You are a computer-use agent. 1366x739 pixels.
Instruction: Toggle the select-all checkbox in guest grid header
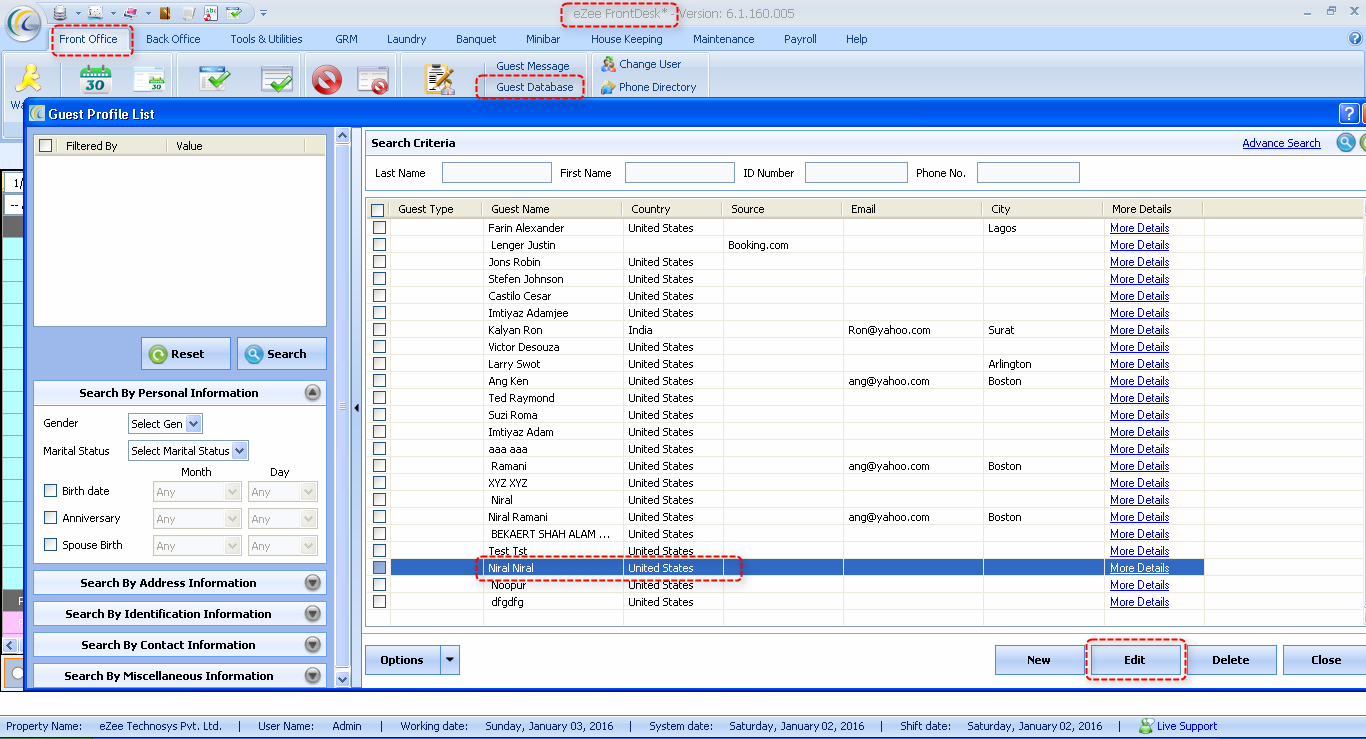point(377,210)
